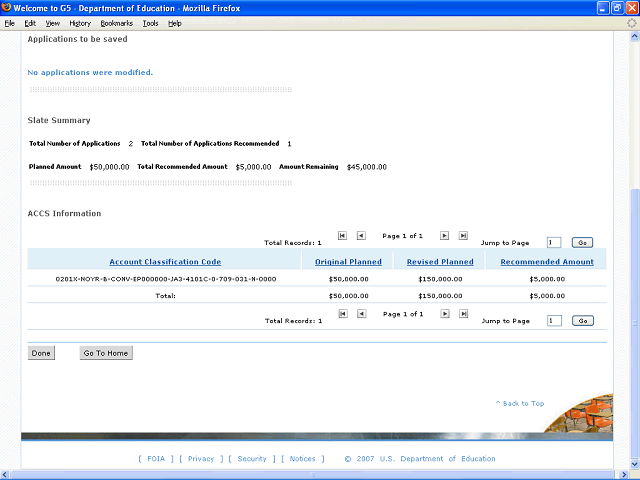Image resolution: width=640 pixels, height=480 pixels.
Task: Sort by Account Classification Code column
Action: pyautogui.click(x=165, y=262)
